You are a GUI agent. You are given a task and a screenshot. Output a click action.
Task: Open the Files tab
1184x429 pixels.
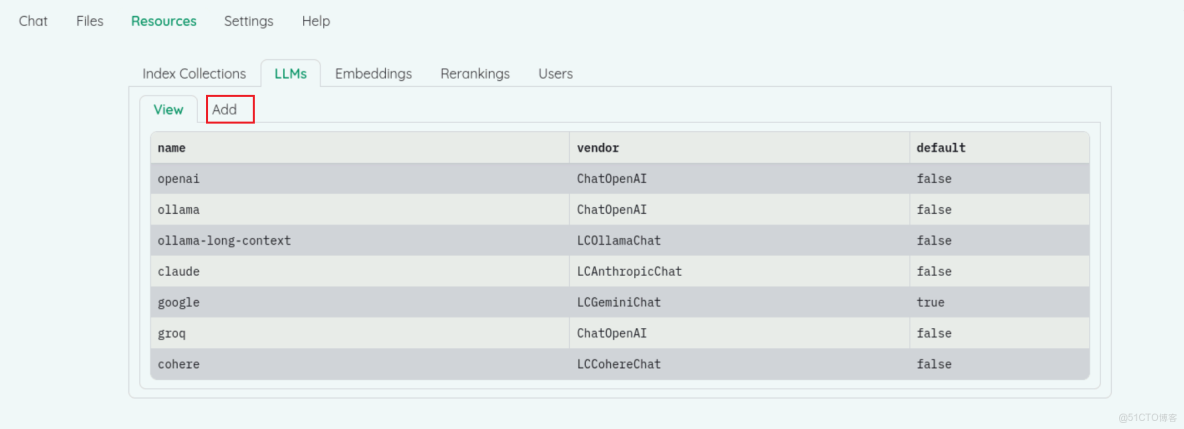coord(90,21)
